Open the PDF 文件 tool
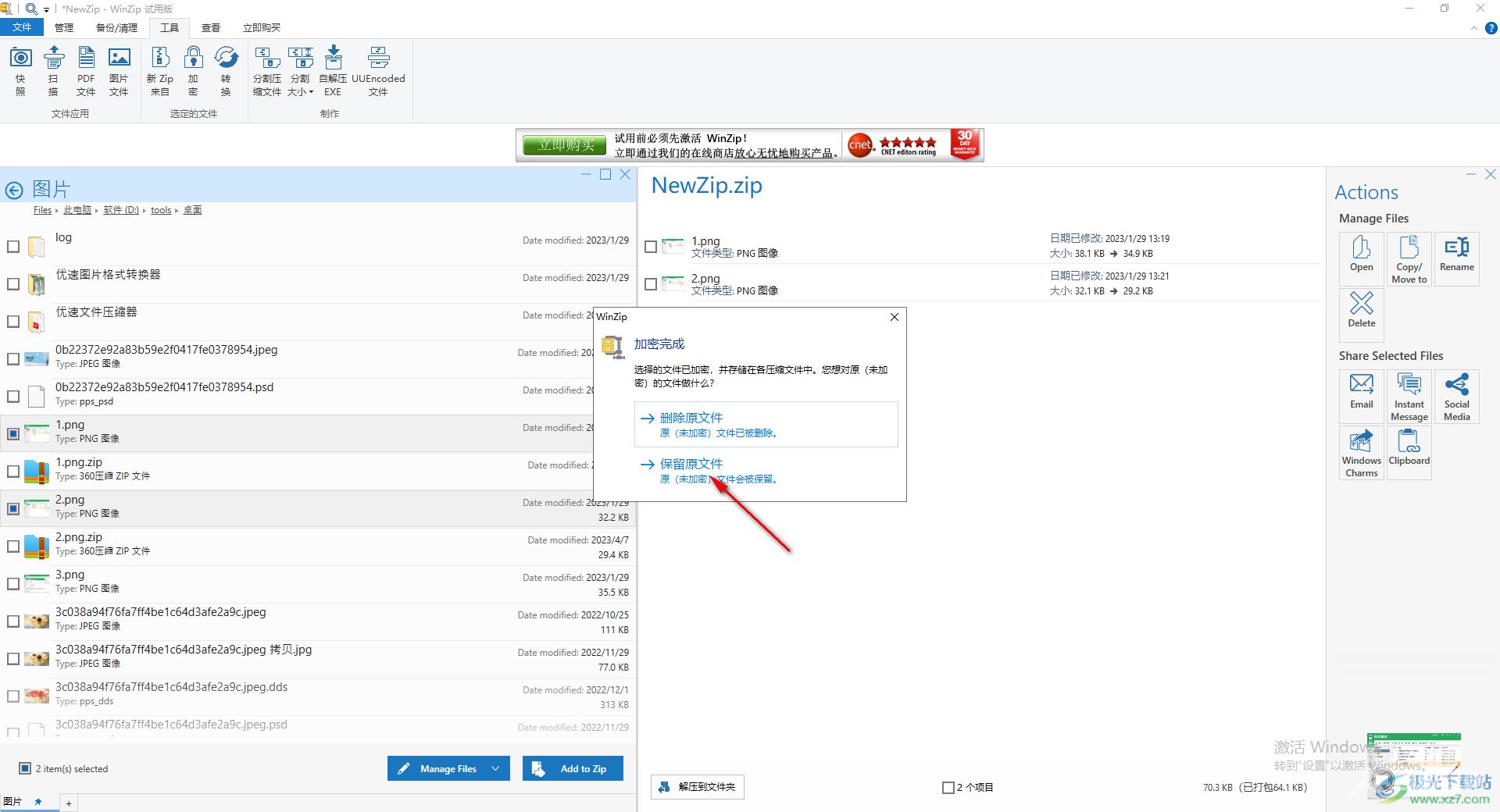Screen dimensions: 1500x812 pyautogui.click(x=86, y=70)
